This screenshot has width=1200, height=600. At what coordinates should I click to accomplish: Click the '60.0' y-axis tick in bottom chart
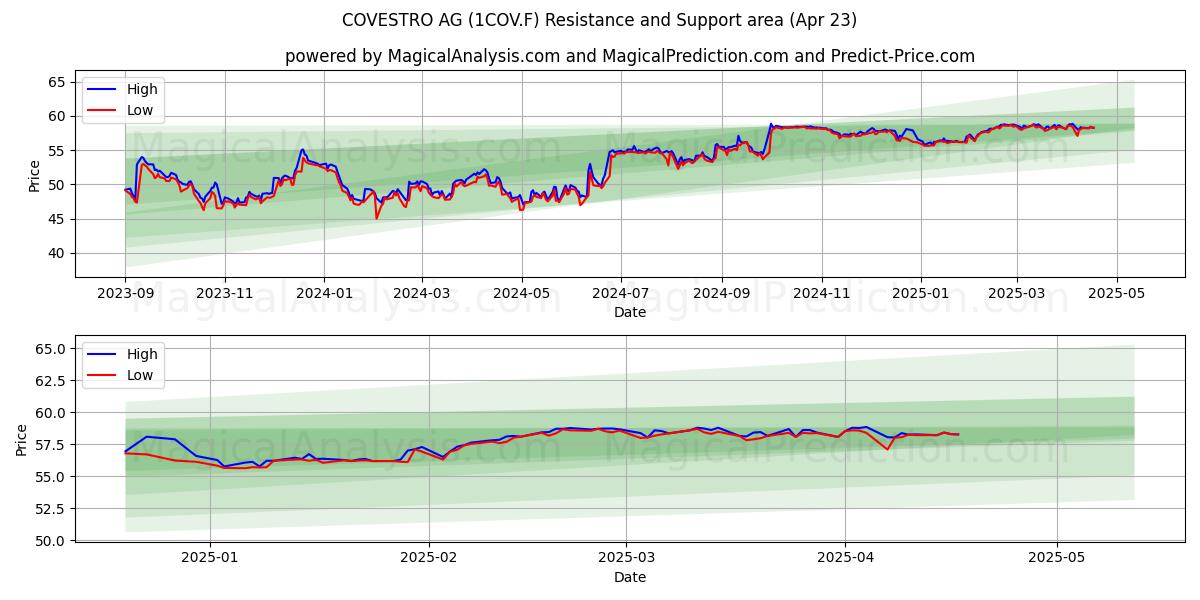pos(51,413)
